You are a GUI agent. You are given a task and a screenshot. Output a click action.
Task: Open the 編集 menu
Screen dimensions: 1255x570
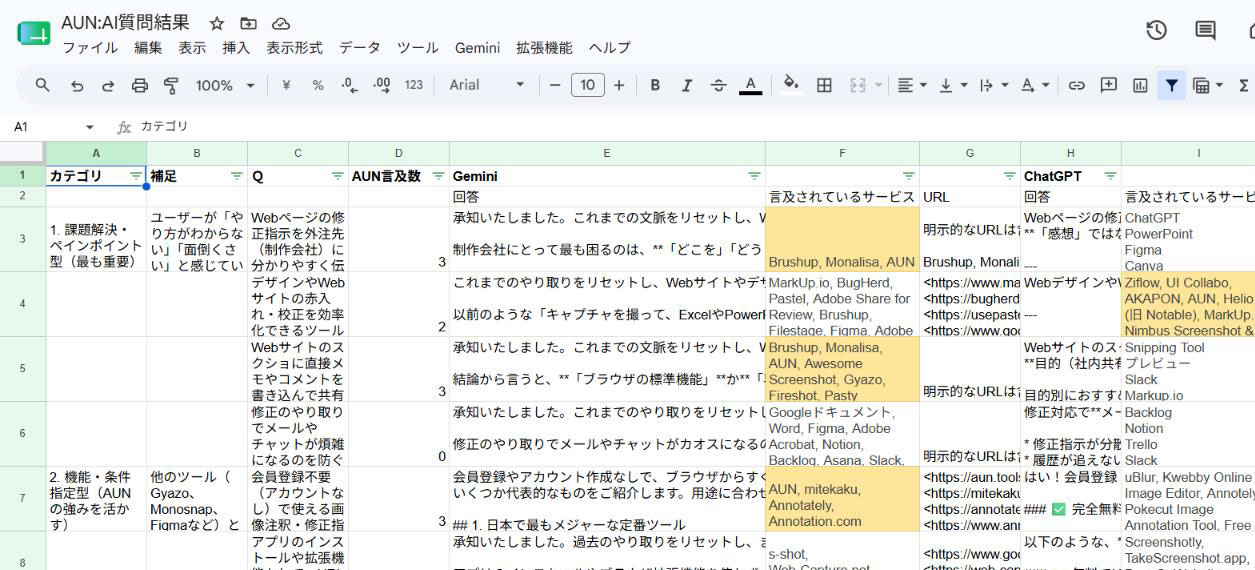pos(148,47)
